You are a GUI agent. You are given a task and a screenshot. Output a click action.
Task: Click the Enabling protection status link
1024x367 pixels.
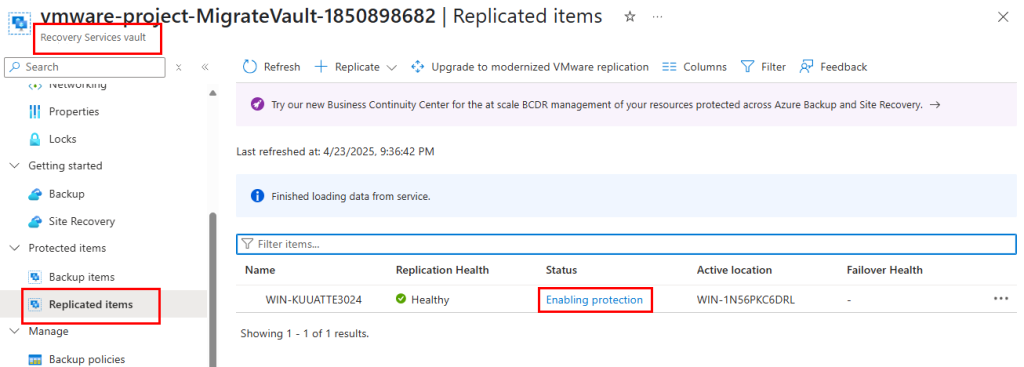[594, 300]
